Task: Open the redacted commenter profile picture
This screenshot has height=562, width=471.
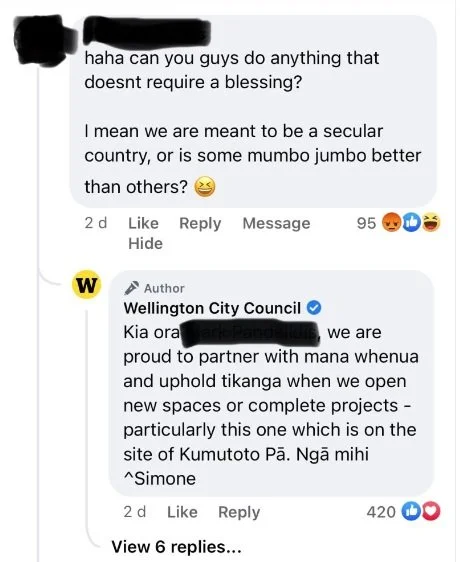Action: click(x=43, y=40)
